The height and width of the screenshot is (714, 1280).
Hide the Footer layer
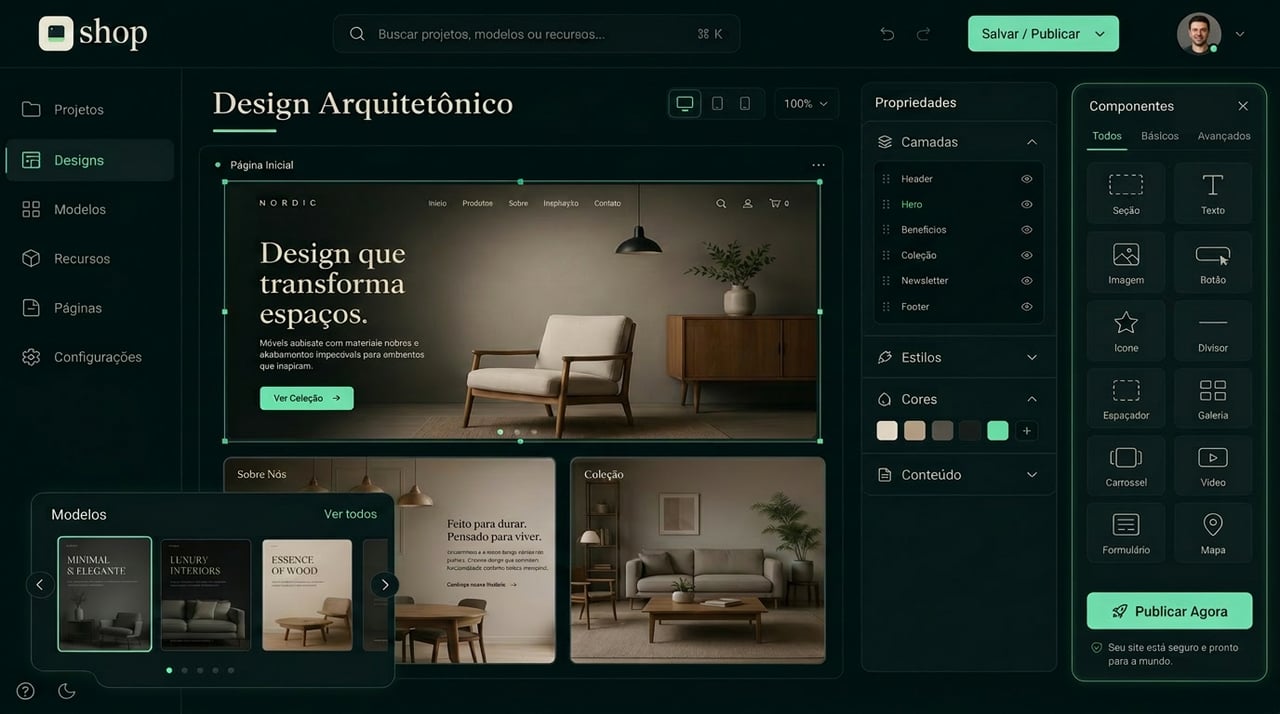pos(1026,307)
